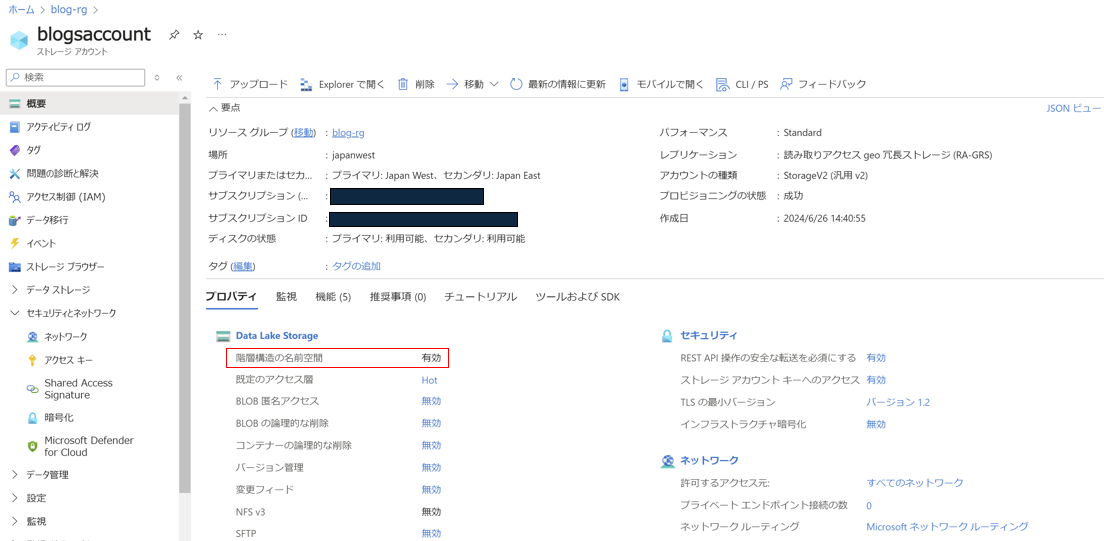The width and height of the screenshot is (1104, 541).
Task: Click the ストレージ ブラウザー icon
Action: [x=15, y=266]
